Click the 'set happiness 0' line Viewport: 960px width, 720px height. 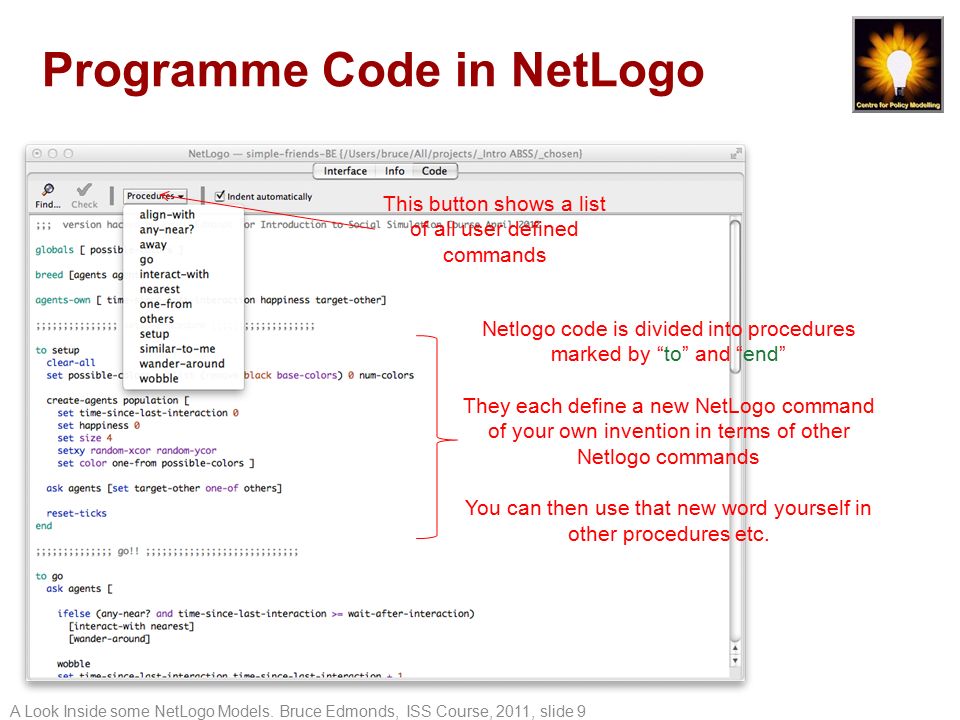(x=99, y=426)
